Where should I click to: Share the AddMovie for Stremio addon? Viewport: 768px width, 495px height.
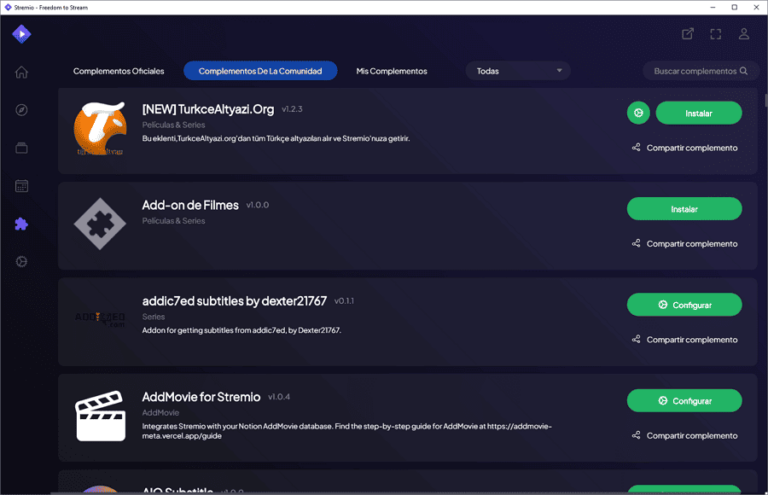coord(684,435)
